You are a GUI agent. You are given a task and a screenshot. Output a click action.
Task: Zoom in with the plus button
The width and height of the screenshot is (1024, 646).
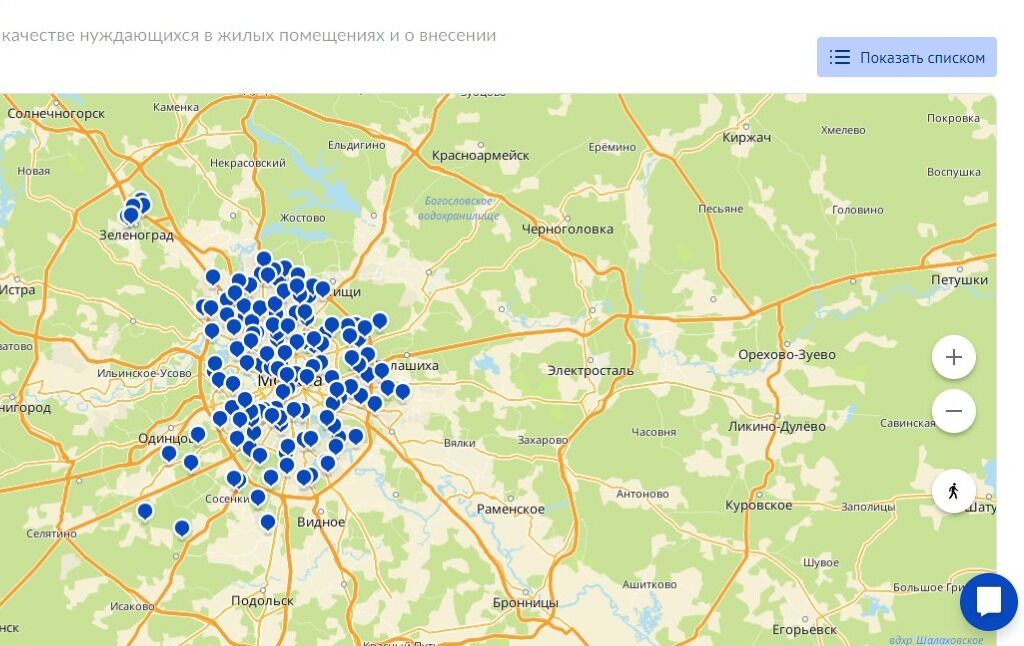point(953,357)
